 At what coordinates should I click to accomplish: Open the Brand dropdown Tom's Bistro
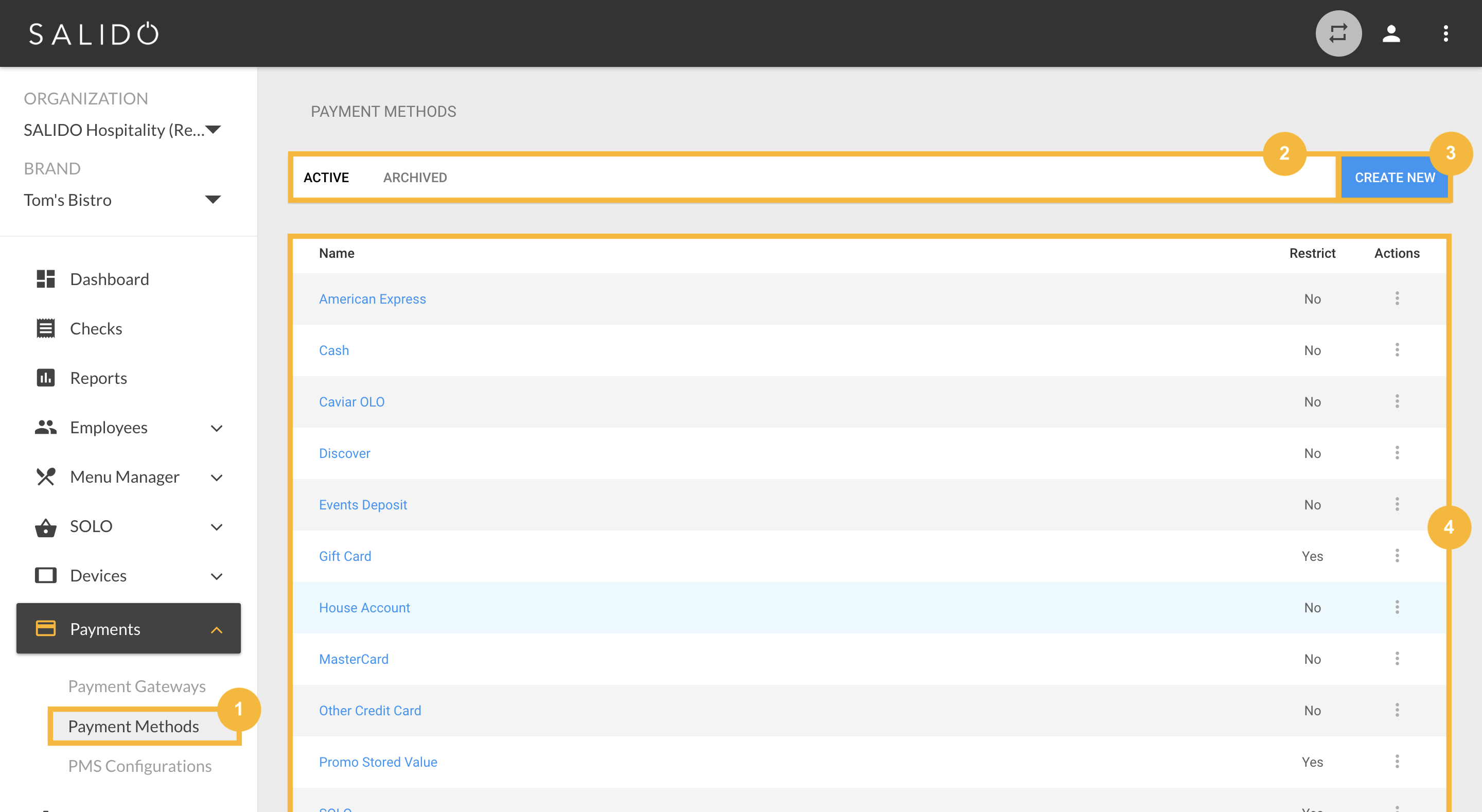point(122,200)
